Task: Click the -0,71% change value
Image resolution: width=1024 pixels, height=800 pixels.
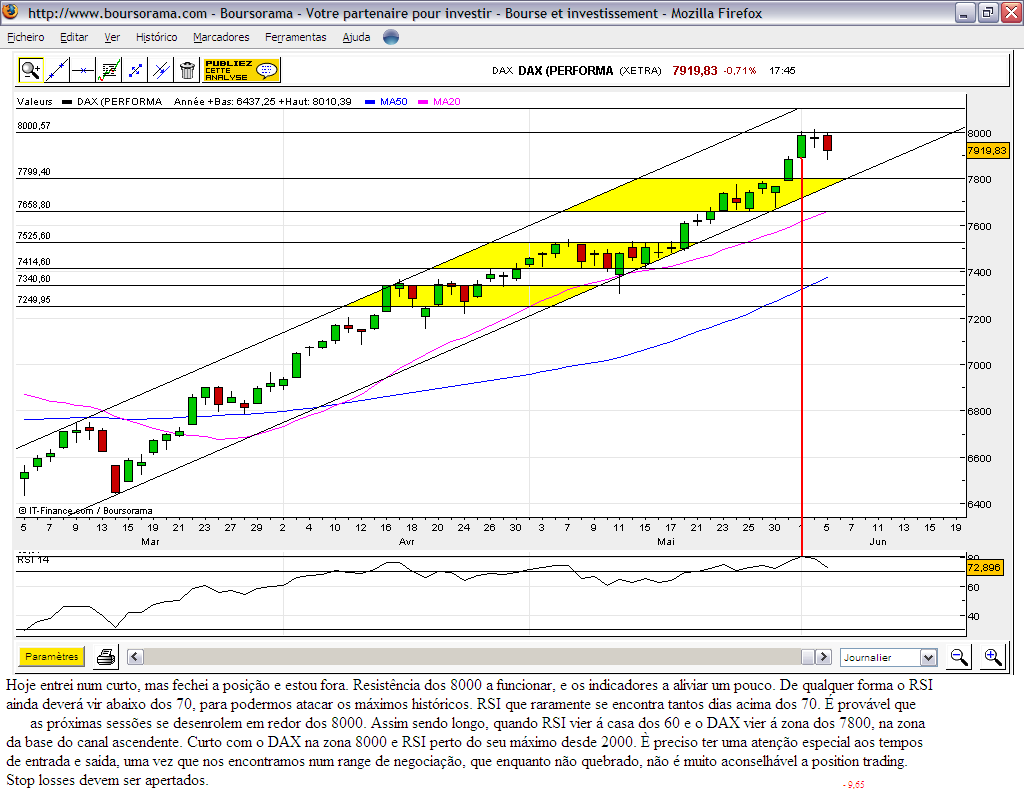Action: [x=740, y=71]
